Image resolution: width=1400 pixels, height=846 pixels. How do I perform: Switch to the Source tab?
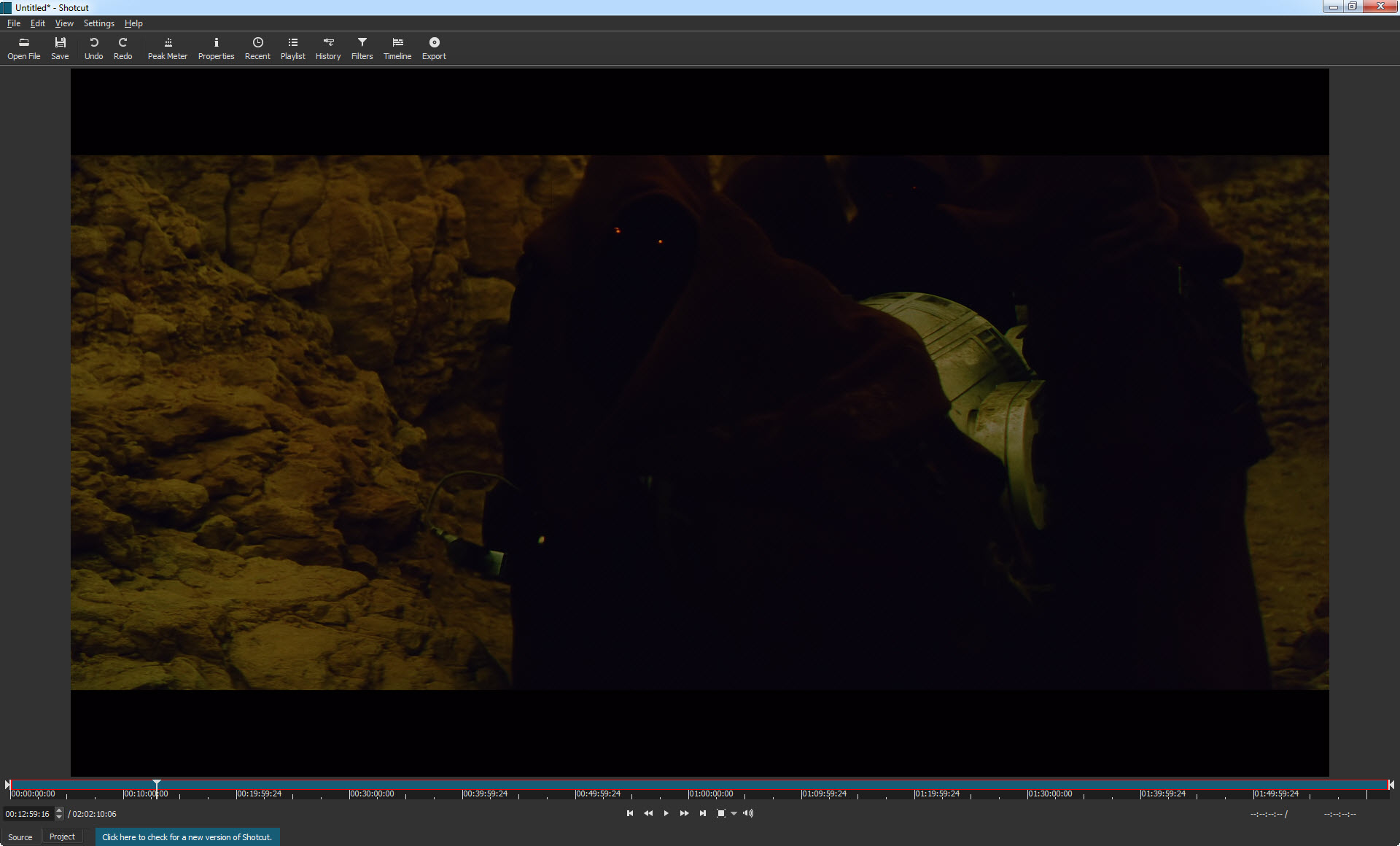pos(20,837)
